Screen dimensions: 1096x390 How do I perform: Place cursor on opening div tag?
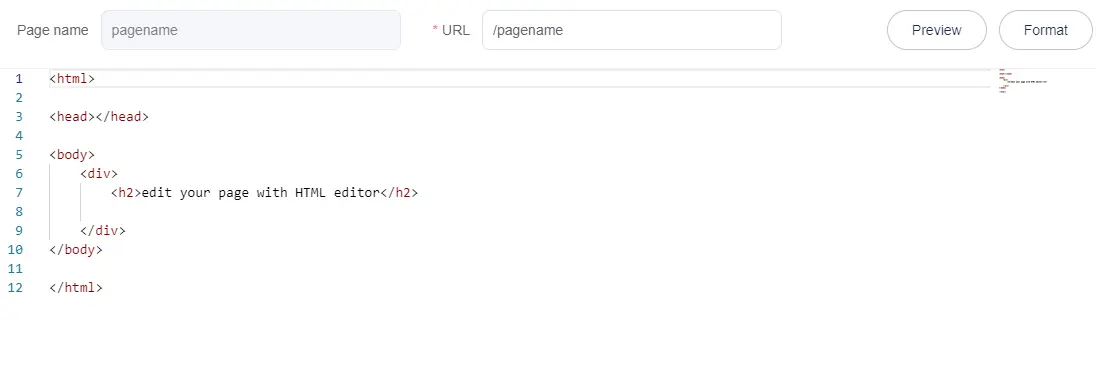pos(99,173)
